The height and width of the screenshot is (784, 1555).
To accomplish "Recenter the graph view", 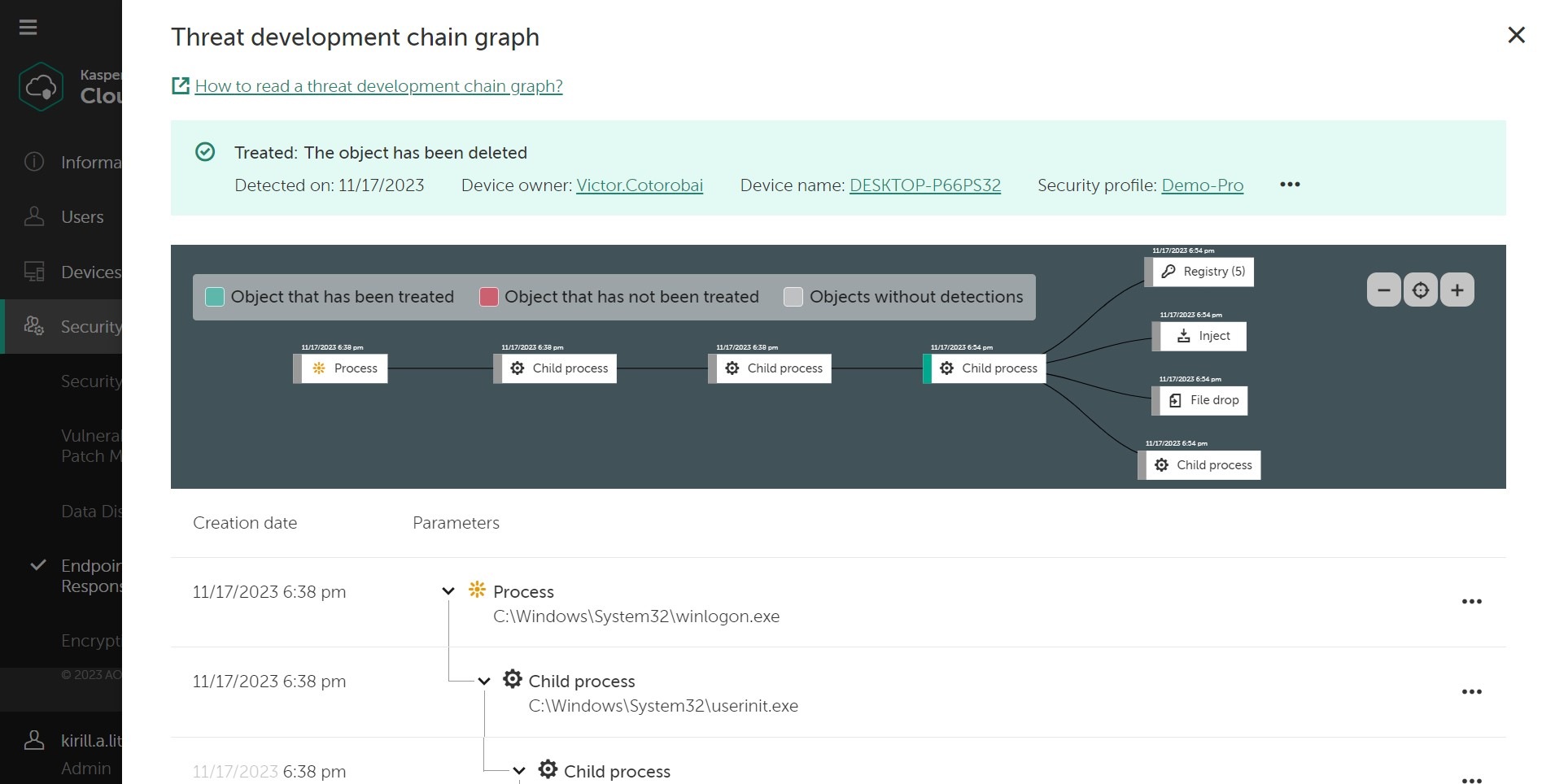I will pos(1420,290).
